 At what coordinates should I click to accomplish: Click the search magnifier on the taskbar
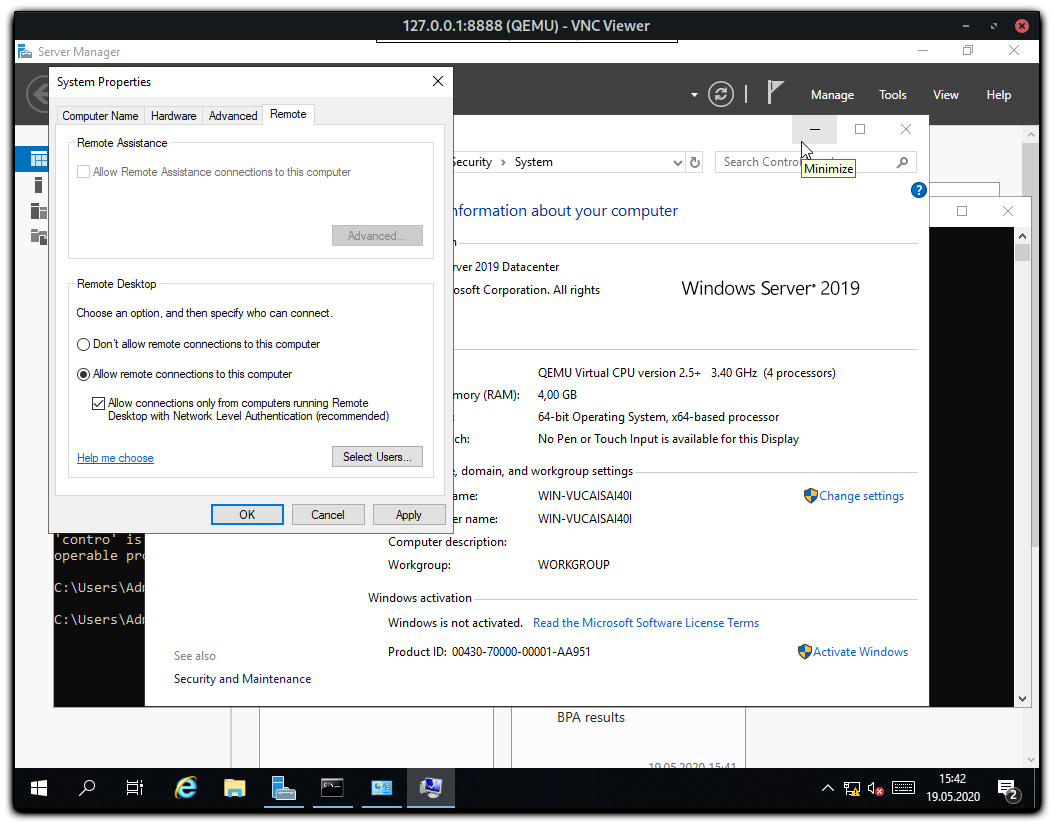(x=87, y=788)
